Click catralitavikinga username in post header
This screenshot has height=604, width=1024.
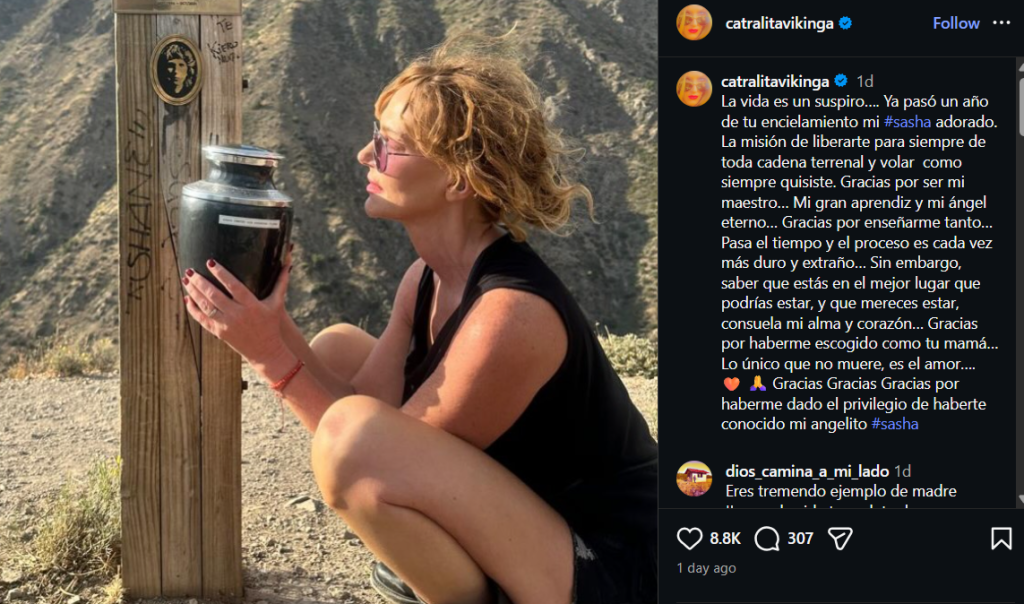tap(779, 23)
